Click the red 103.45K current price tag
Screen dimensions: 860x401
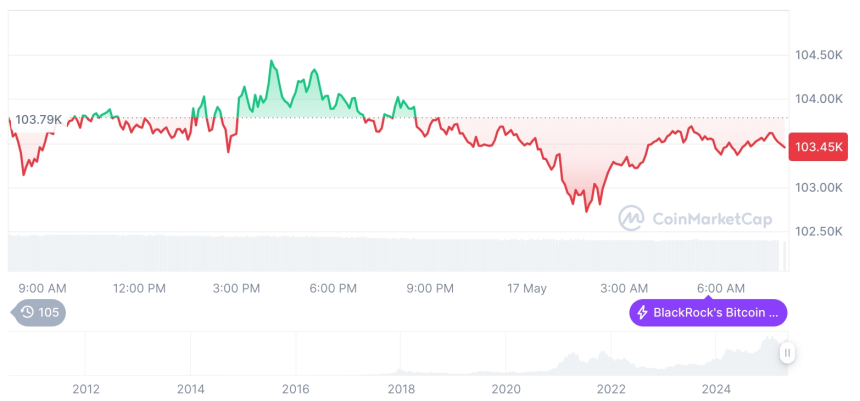pos(818,148)
